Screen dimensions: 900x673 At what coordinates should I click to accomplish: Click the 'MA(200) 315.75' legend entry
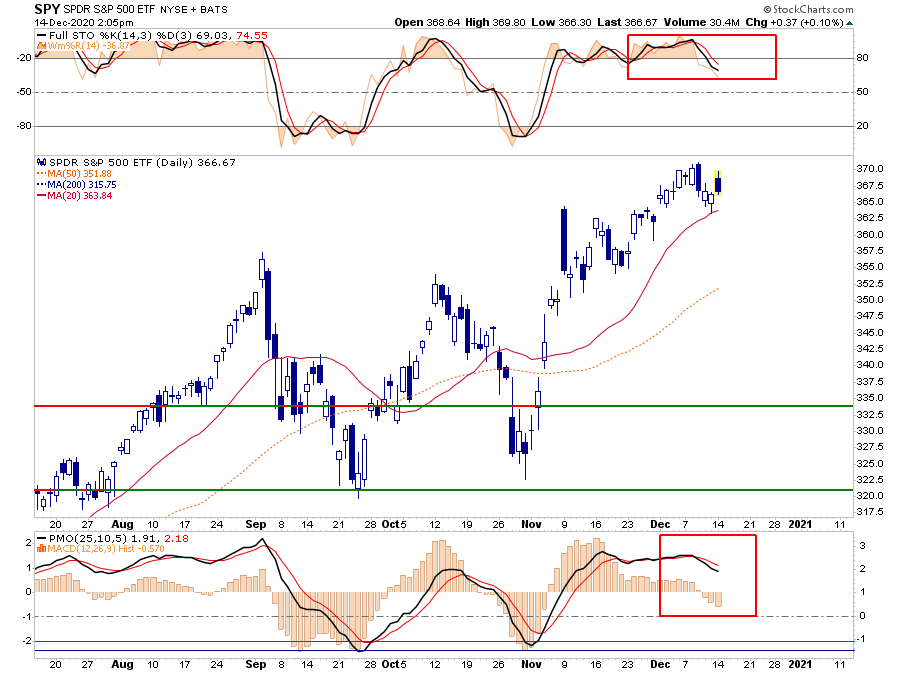coord(82,185)
